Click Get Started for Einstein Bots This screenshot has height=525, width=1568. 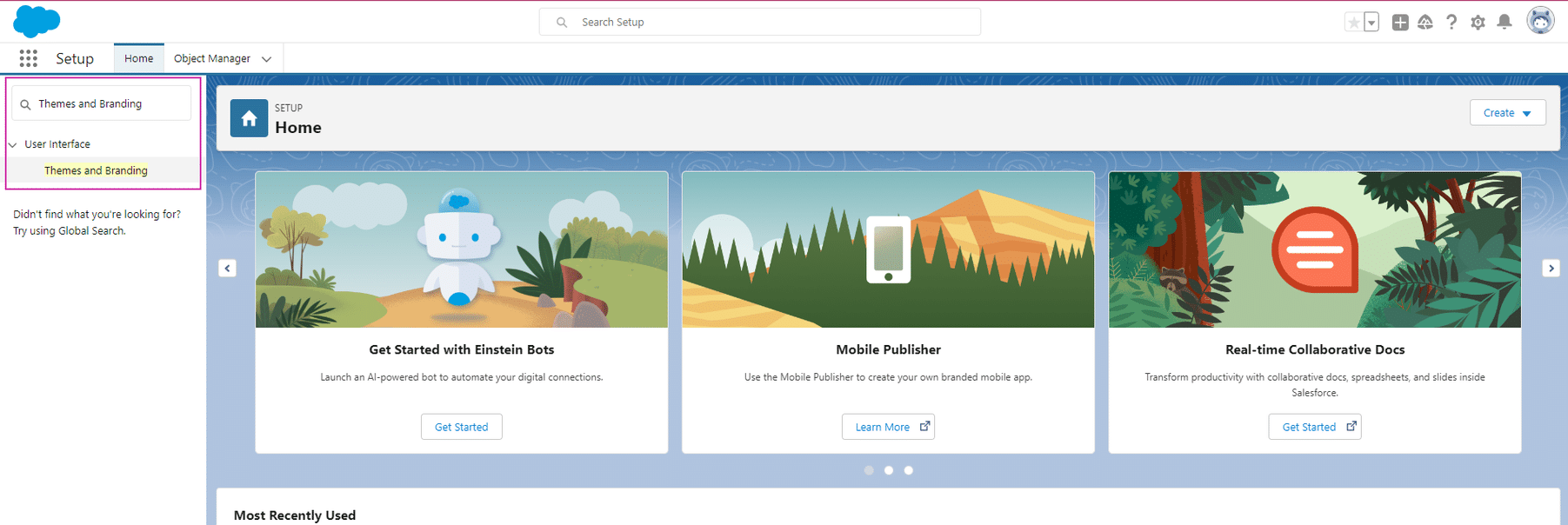(461, 427)
